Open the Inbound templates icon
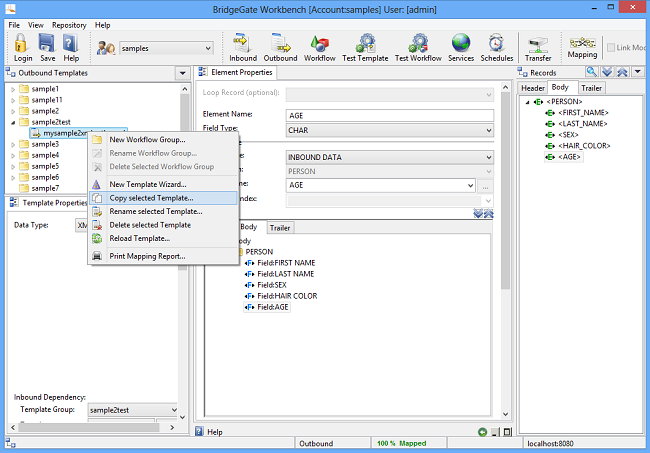The height and width of the screenshot is (453, 650). (243, 48)
